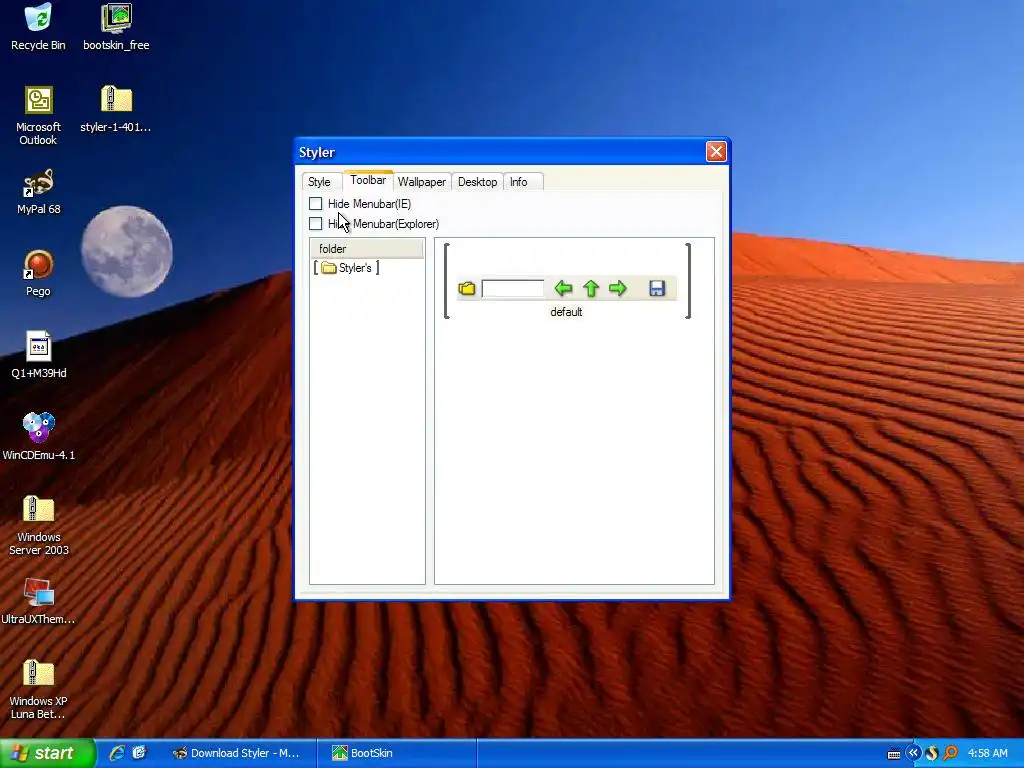This screenshot has width=1024, height=768.
Task: Select the Pego desktop shortcut
Action: pos(38,274)
